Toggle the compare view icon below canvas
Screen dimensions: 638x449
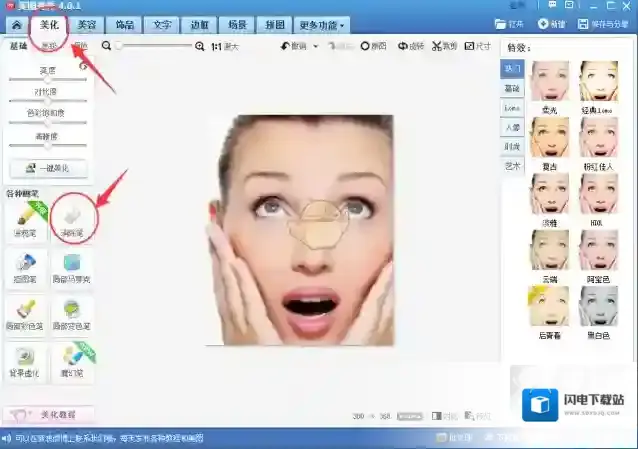(437, 416)
